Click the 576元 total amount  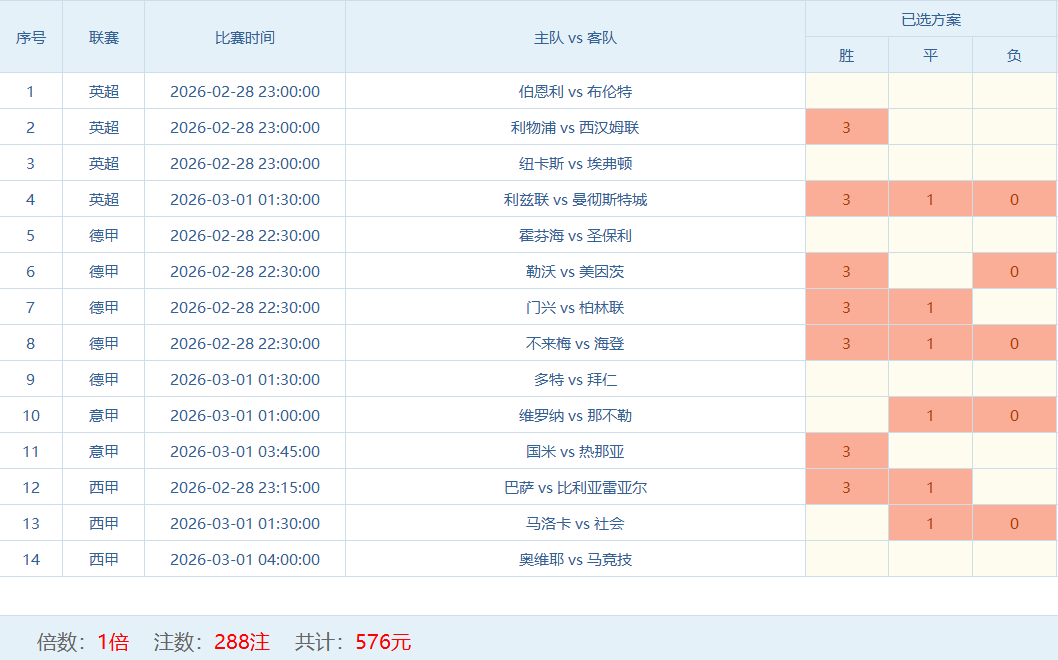tap(383, 642)
